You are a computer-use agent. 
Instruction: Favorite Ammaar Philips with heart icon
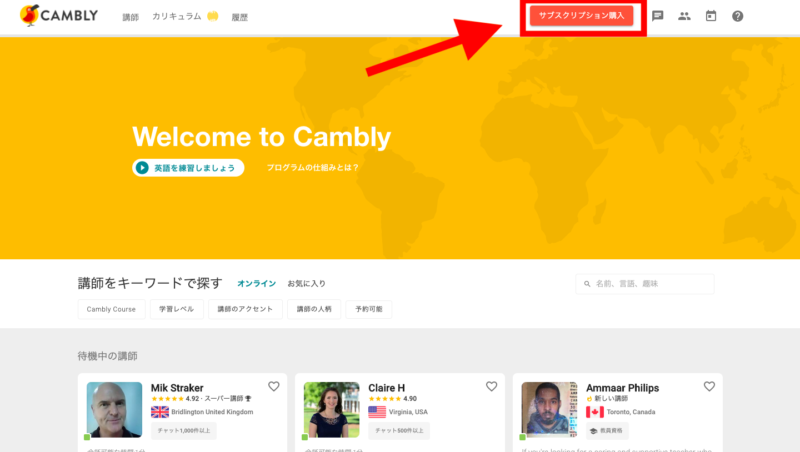click(709, 386)
